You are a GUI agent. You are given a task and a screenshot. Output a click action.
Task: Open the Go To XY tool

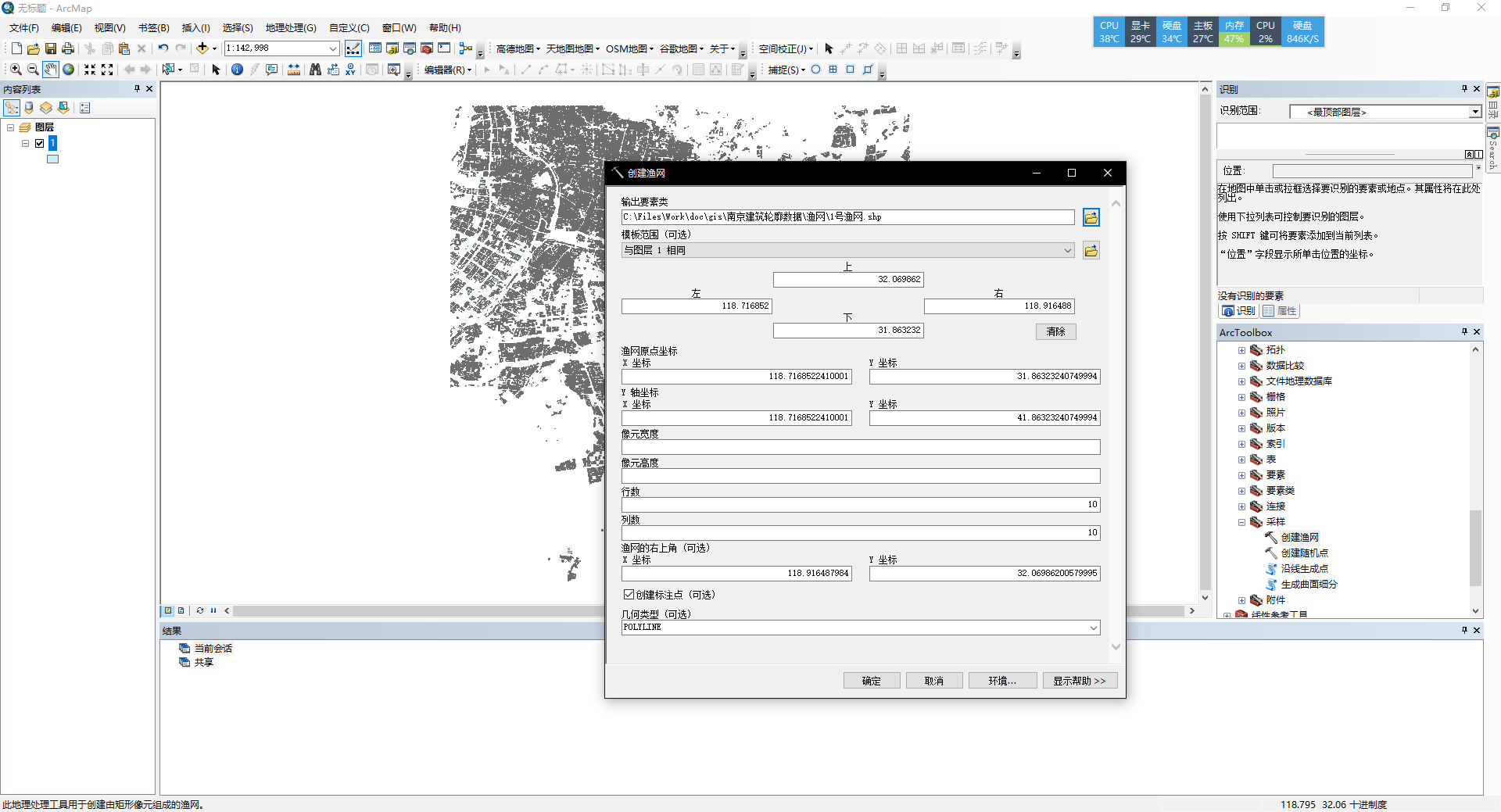pos(350,70)
